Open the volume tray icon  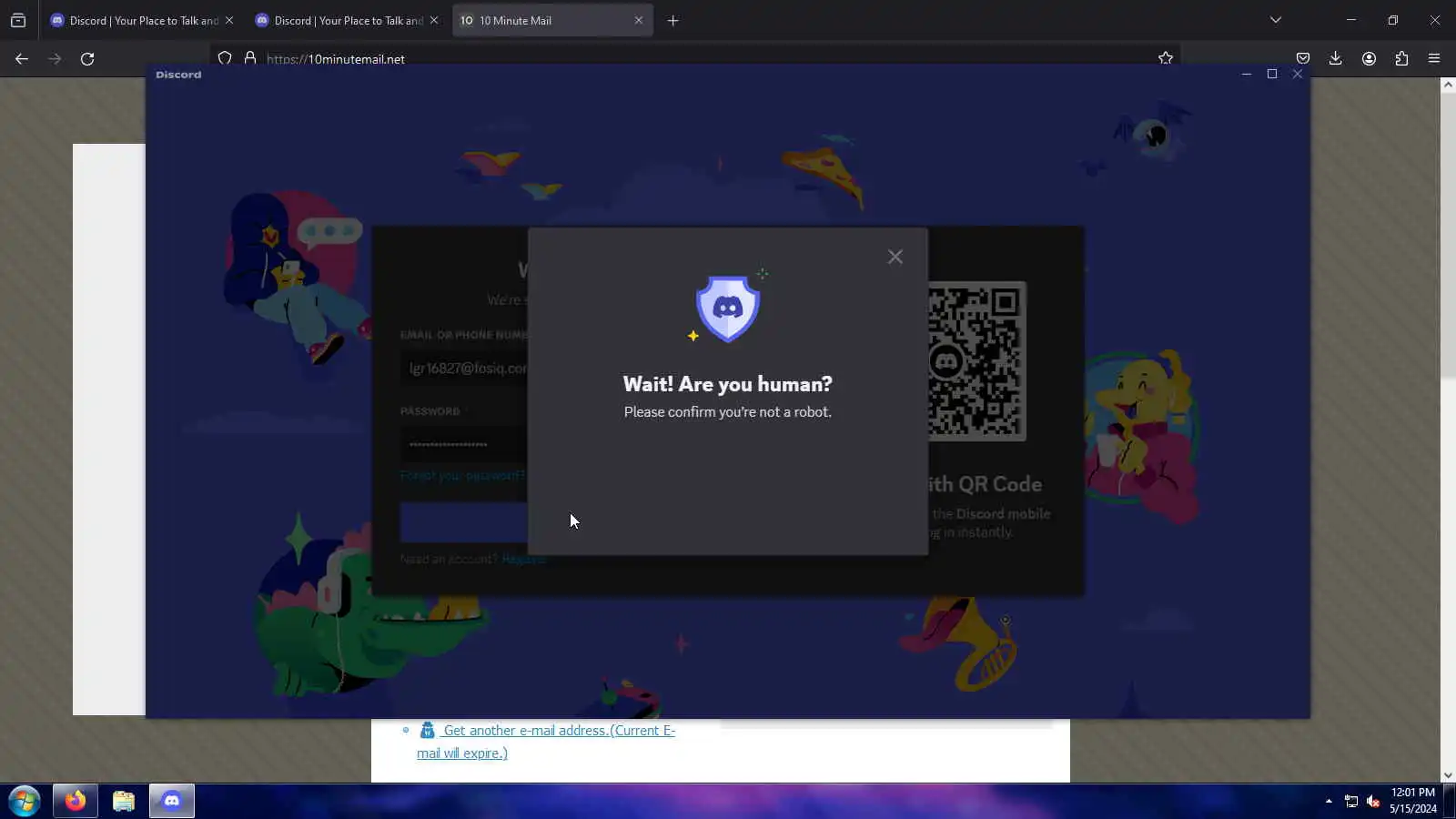click(1373, 802)
